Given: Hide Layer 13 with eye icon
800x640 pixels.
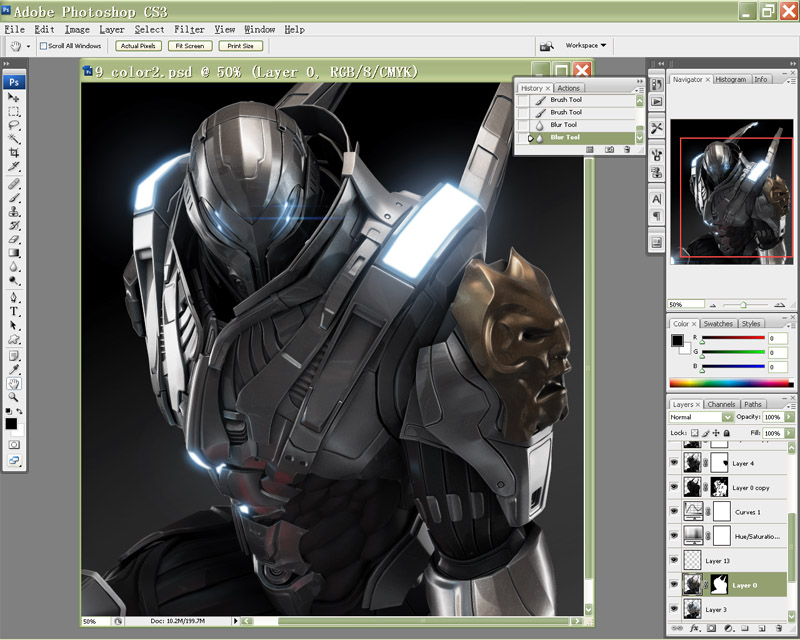Looking at the screenshot, I should click(x=674, y=560).
